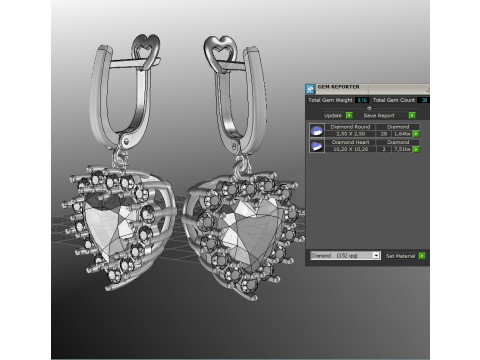The image size is (480, 360).
Task: Click the 1,64tw weight cell
Action: pyautogui.click(x=402, y=134)
